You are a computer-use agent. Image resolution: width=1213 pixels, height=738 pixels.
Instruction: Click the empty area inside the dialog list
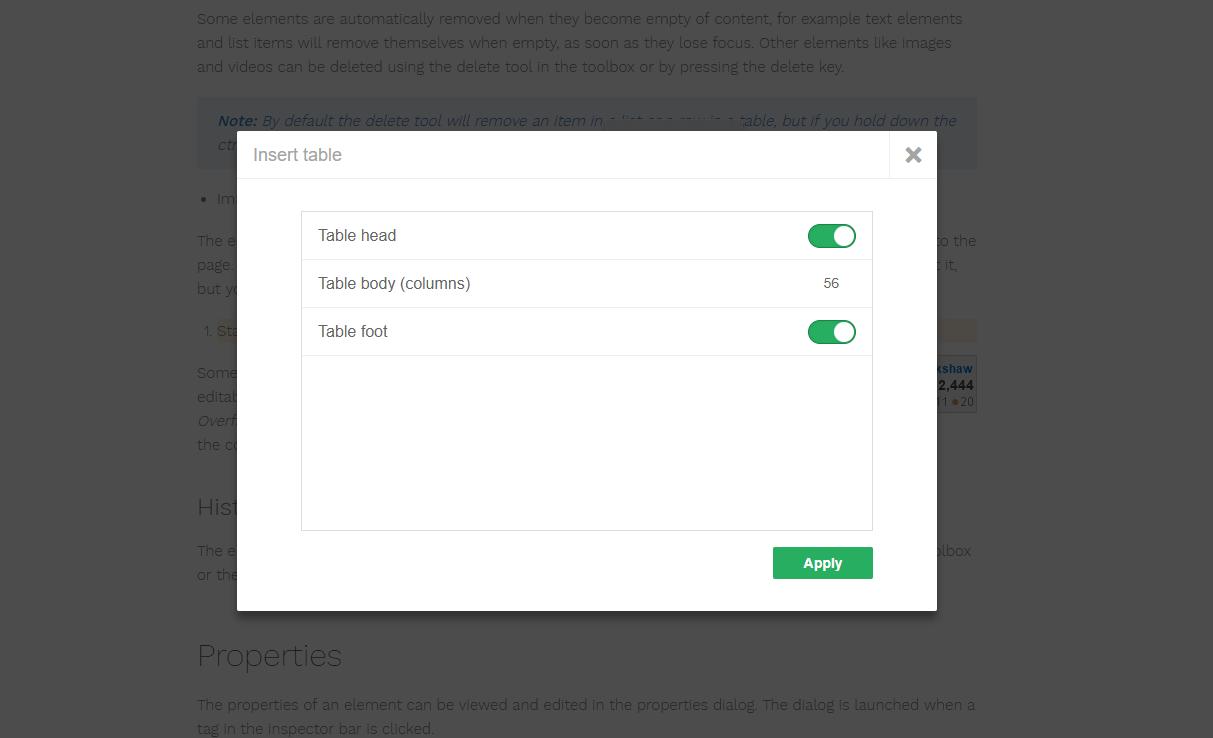pos(586,440)
